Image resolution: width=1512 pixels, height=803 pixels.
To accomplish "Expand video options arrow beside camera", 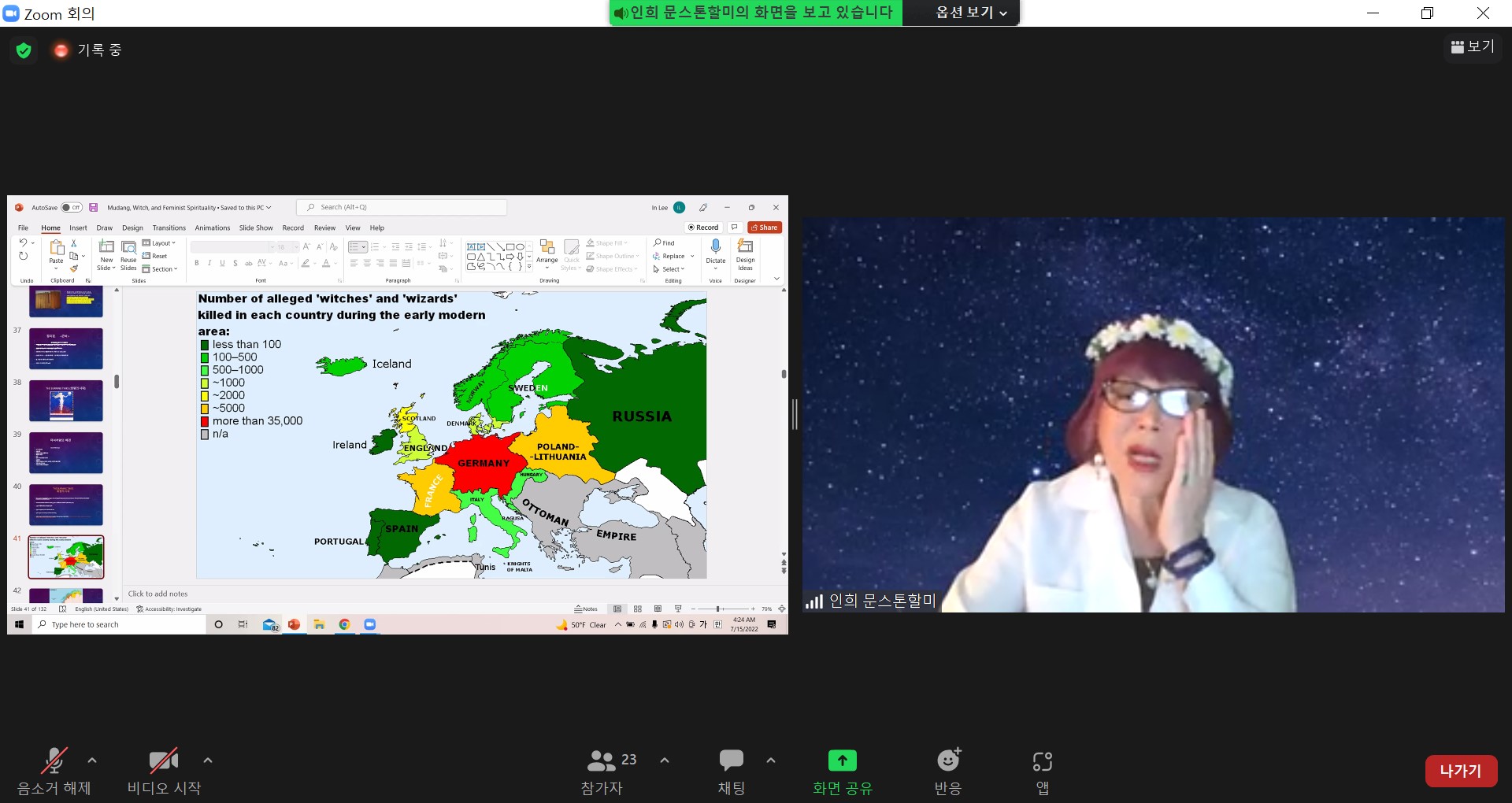I will (208, 760).
